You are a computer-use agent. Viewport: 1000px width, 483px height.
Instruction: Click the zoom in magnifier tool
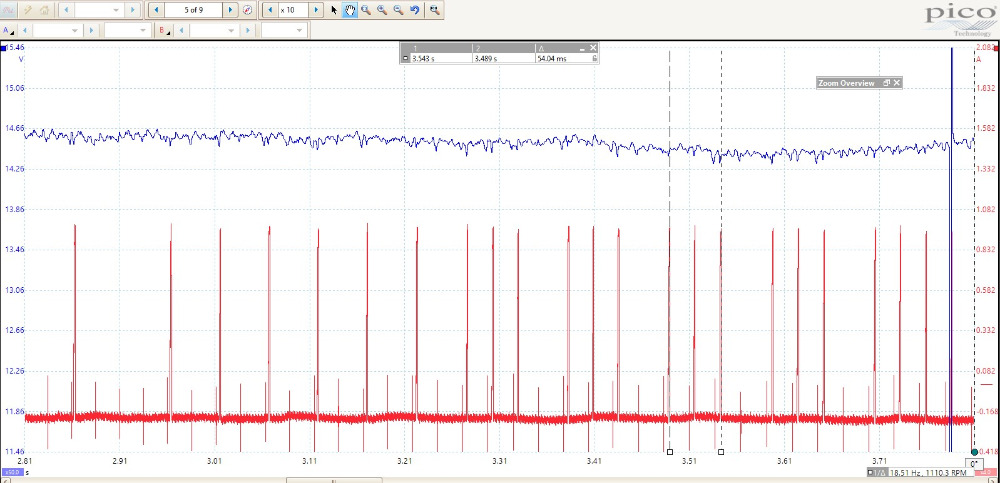pos(382,10)
